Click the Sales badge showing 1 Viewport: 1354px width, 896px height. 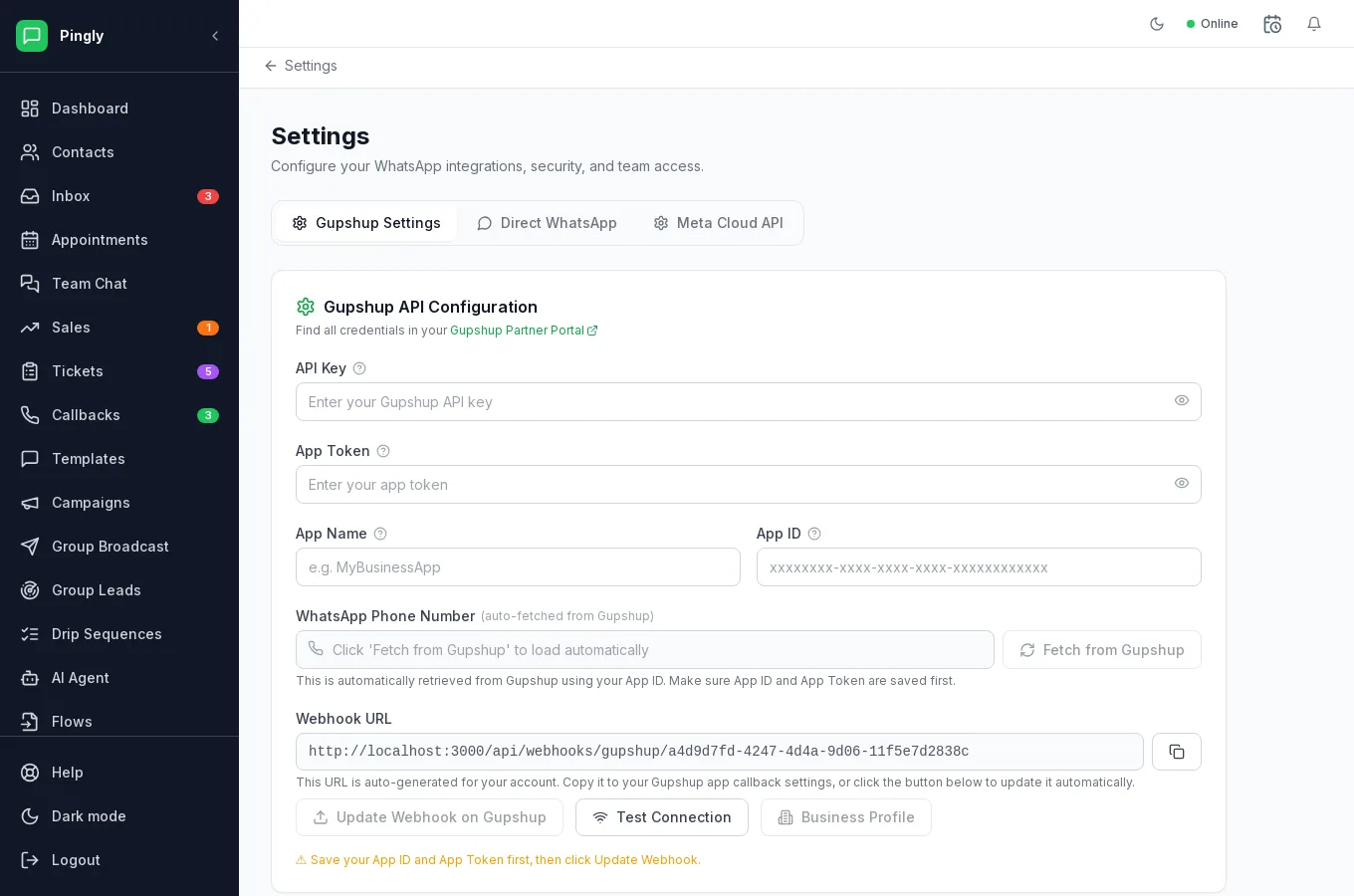[208, 328]
